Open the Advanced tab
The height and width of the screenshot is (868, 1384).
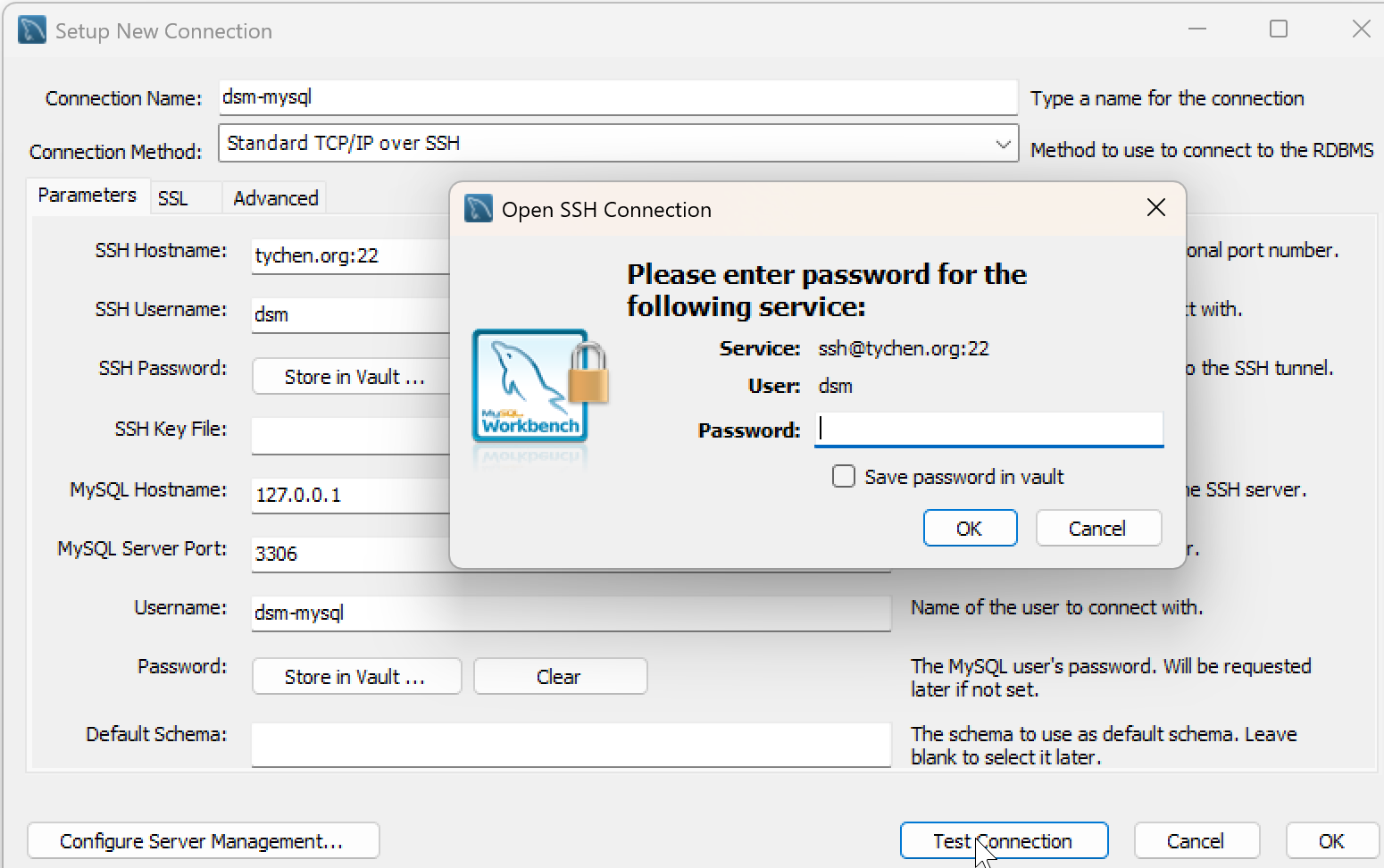275,198
